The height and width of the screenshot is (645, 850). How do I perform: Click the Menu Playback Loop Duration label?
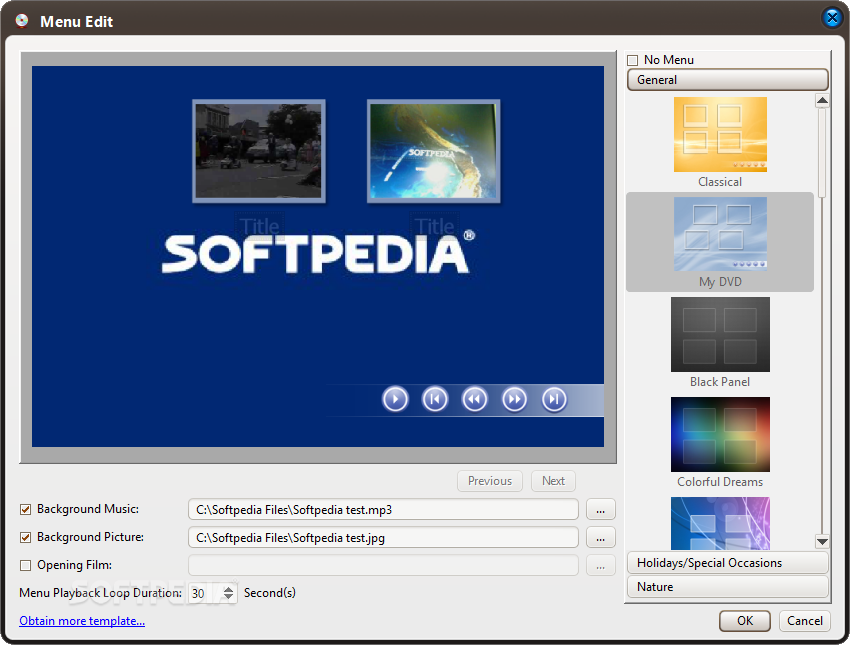100,593
